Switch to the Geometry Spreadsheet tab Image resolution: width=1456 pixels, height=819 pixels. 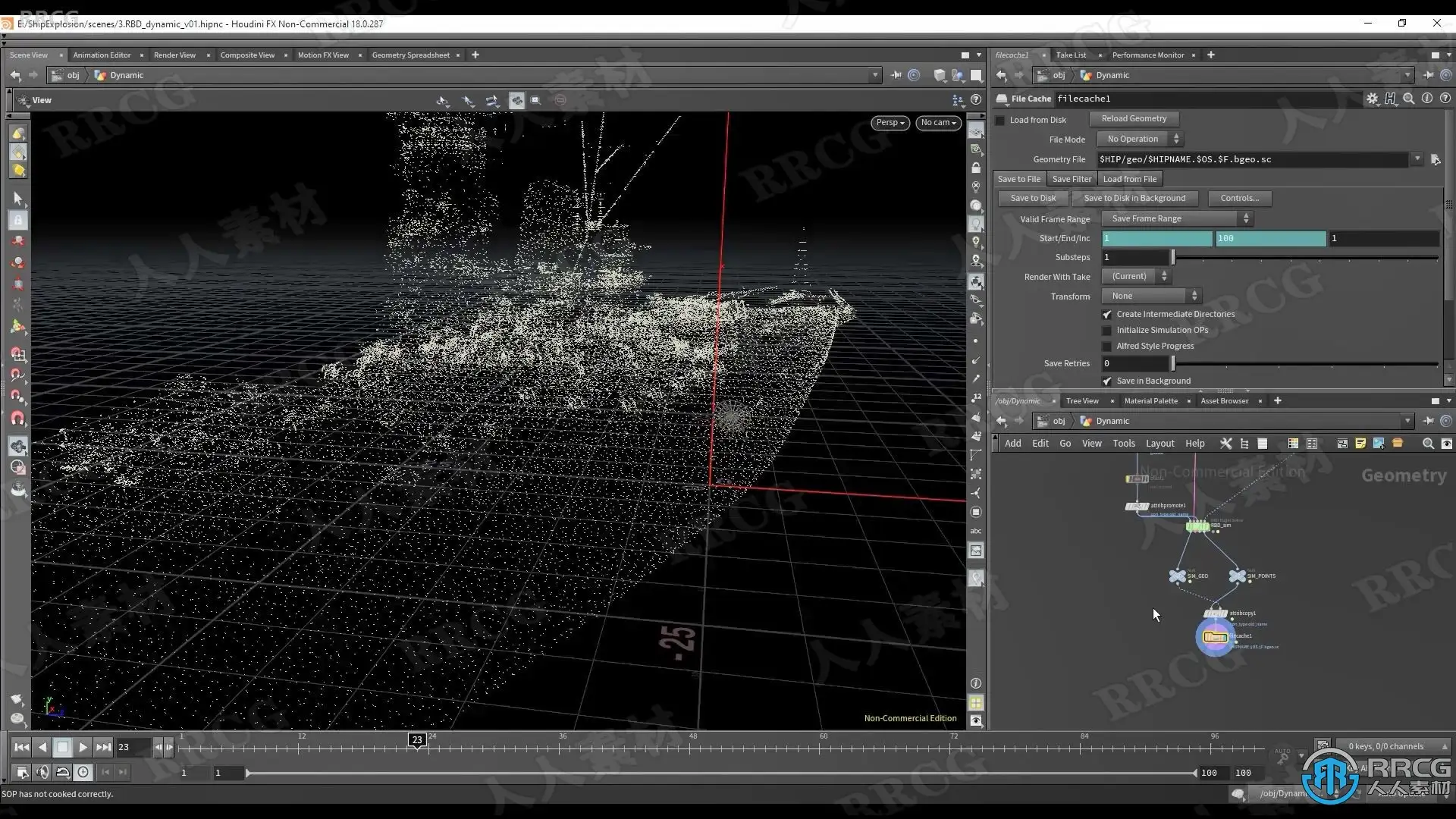click(x=410, y=55)
